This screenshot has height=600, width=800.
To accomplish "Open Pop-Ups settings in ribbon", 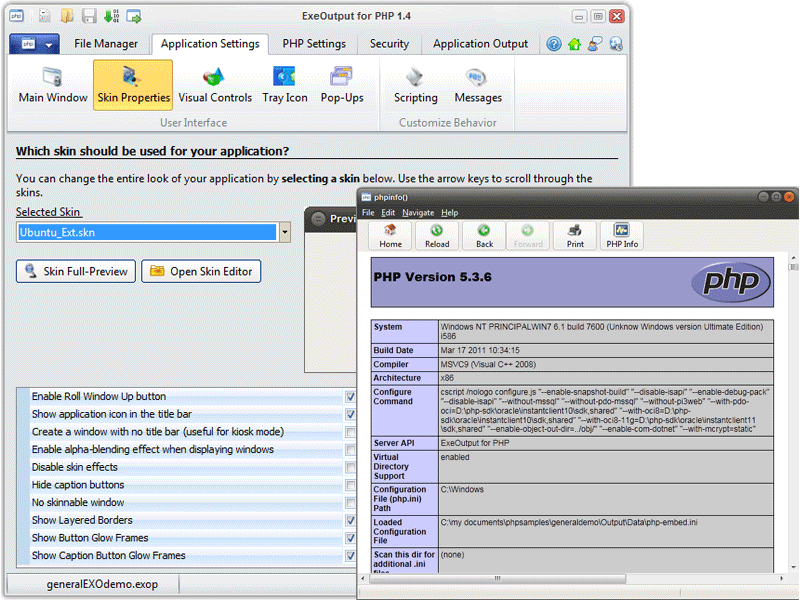I will (342, 85).
